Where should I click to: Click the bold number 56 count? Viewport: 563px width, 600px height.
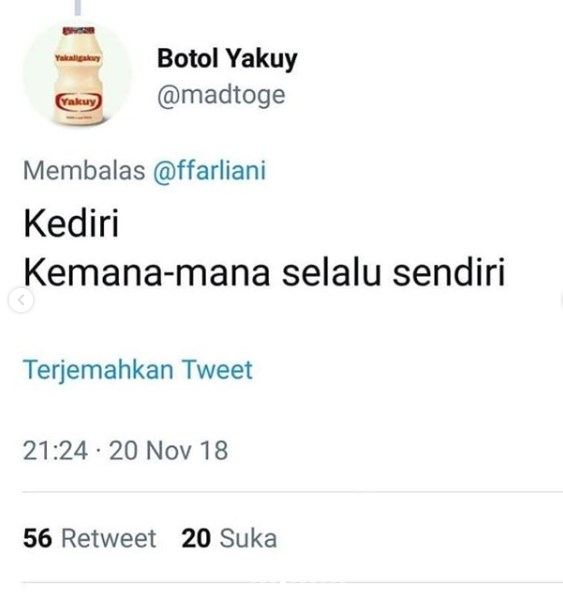point(38,538)
